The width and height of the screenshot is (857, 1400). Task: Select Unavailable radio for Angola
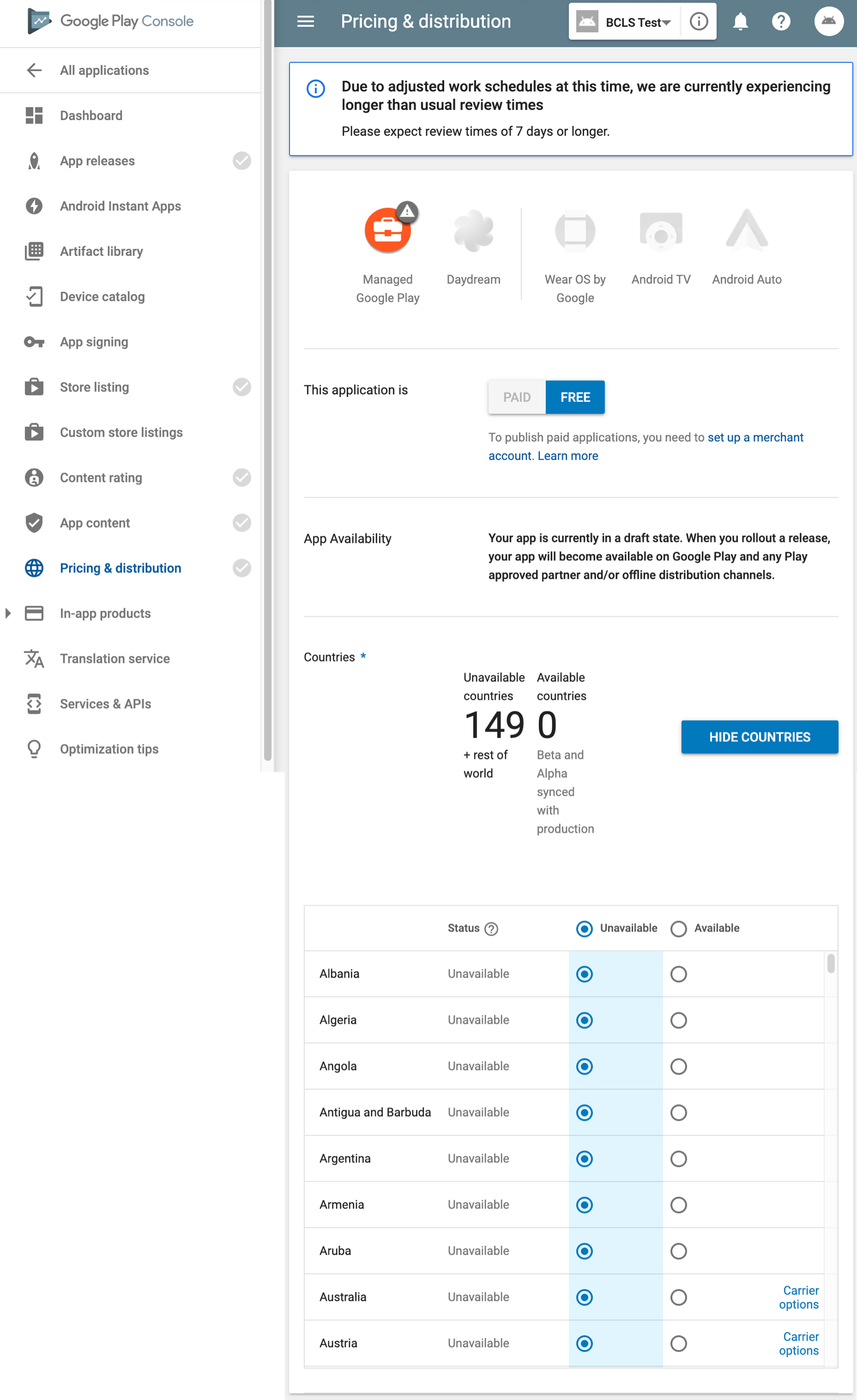point(584,1067)
